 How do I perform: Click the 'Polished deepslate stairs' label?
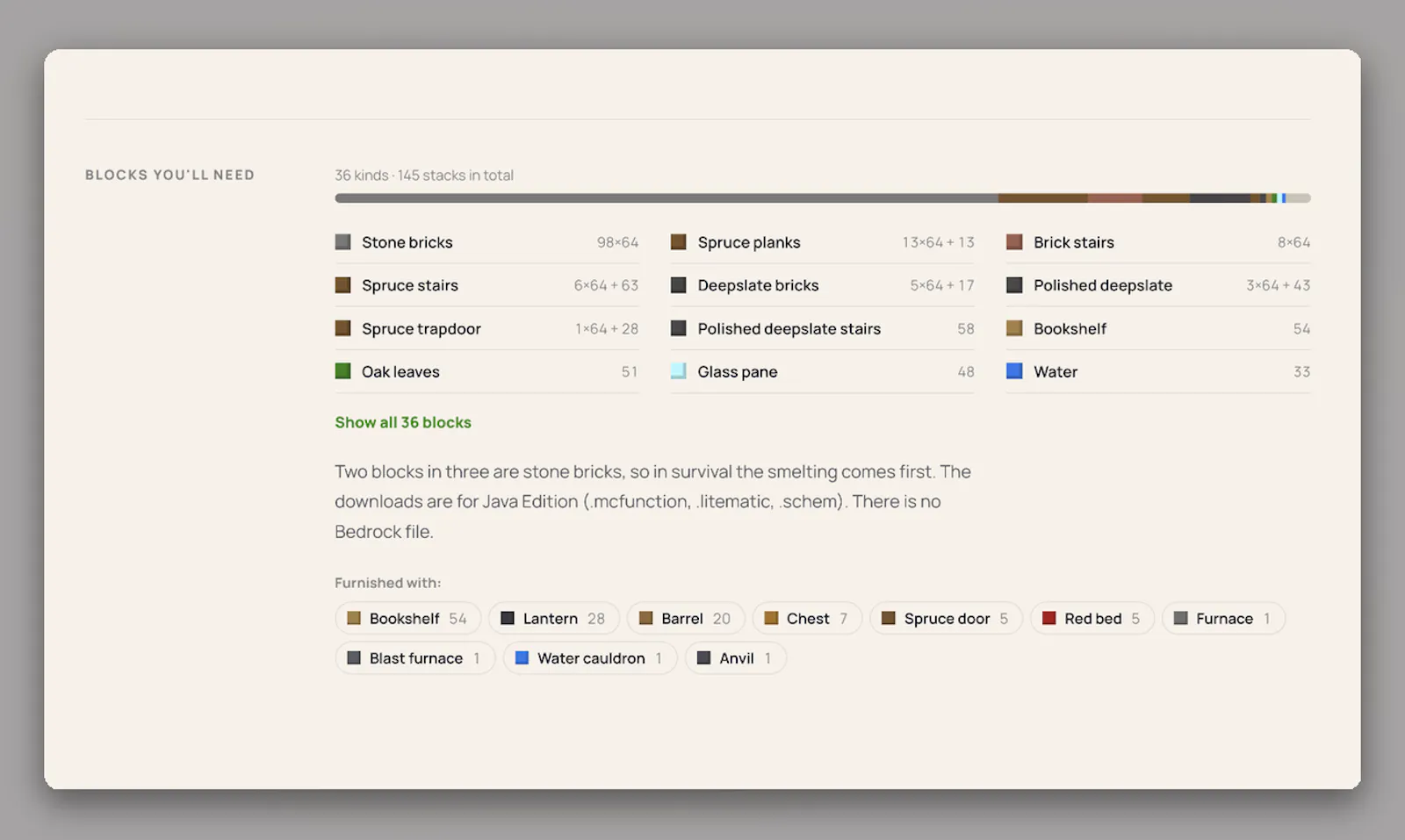click(789, 329)
